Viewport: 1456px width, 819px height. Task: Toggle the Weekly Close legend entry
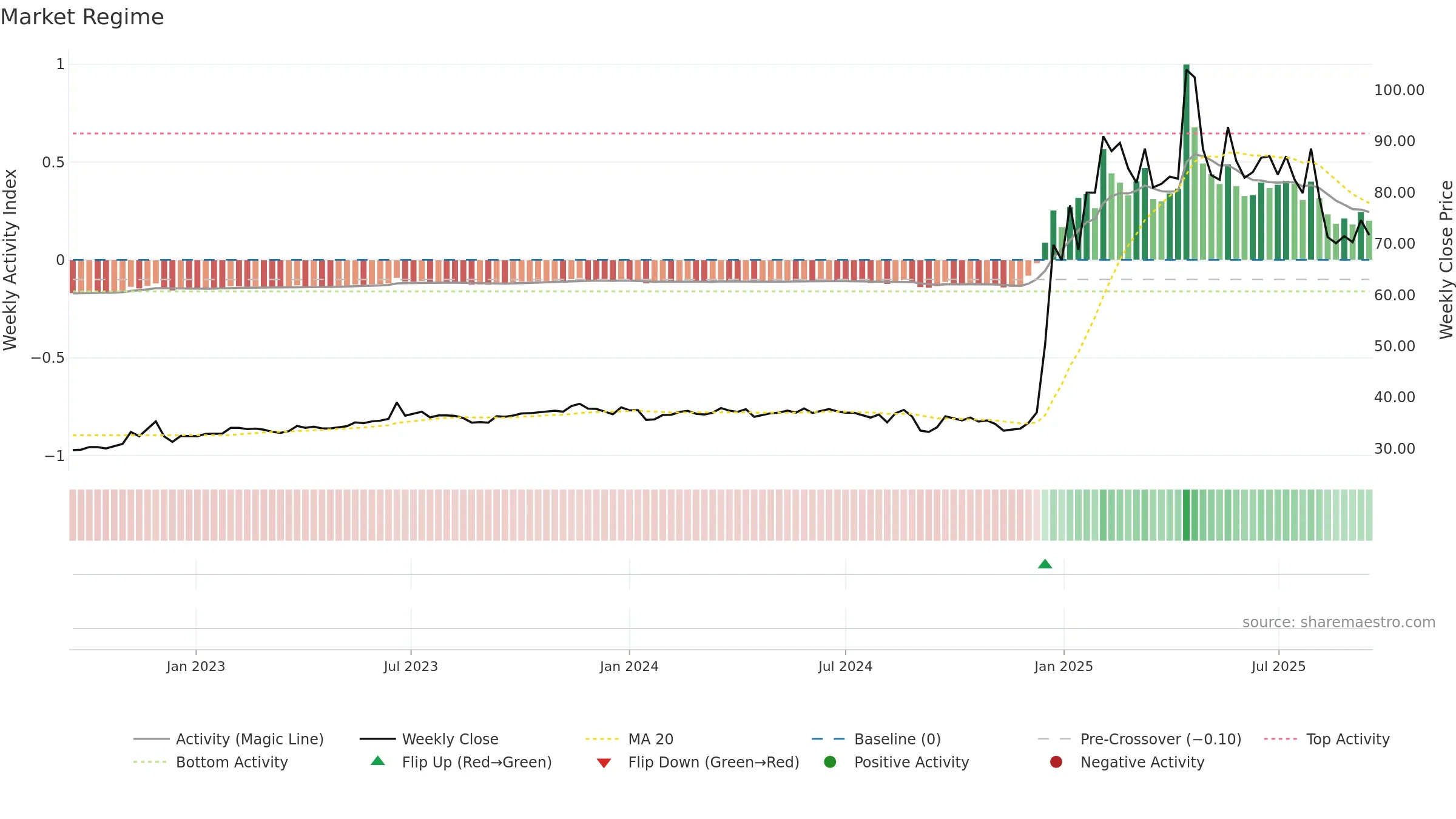(429, 739)
